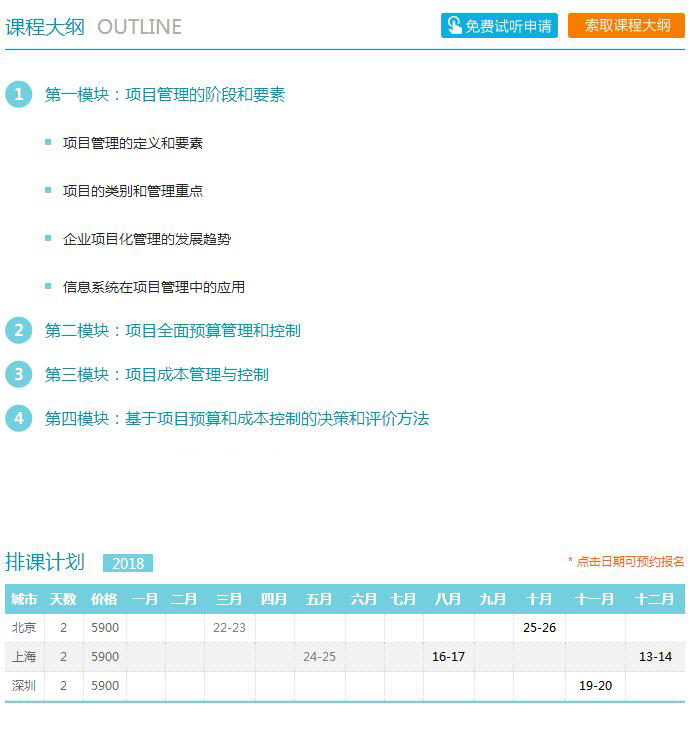Collapse 第一模块 项目管理的阶段和要素
The height and width of the screenshot is (729, 690).
[x=165, y=95]
